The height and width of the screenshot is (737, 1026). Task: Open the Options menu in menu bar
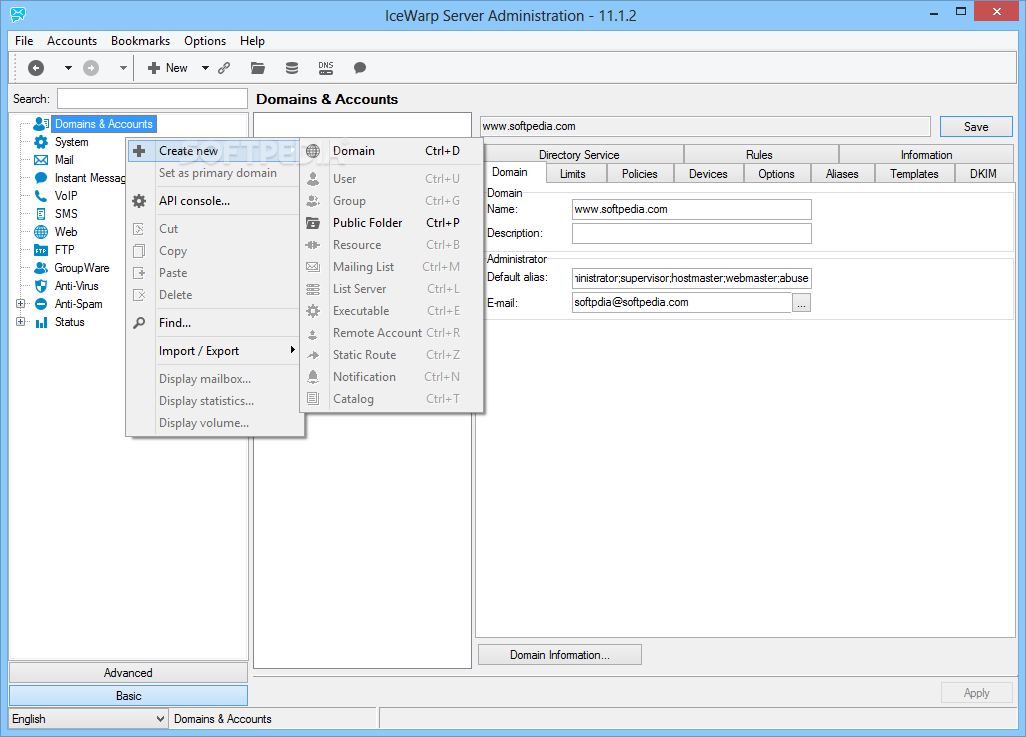205,41
